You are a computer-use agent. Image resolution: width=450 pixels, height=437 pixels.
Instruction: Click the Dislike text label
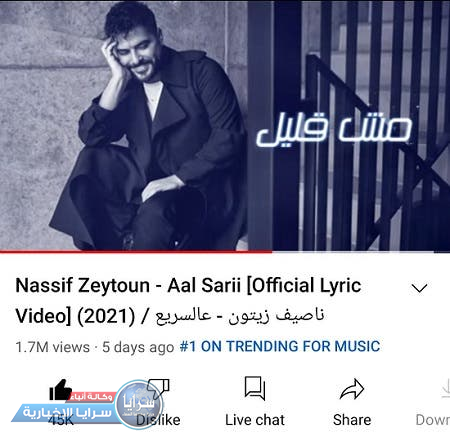[158, 420]
